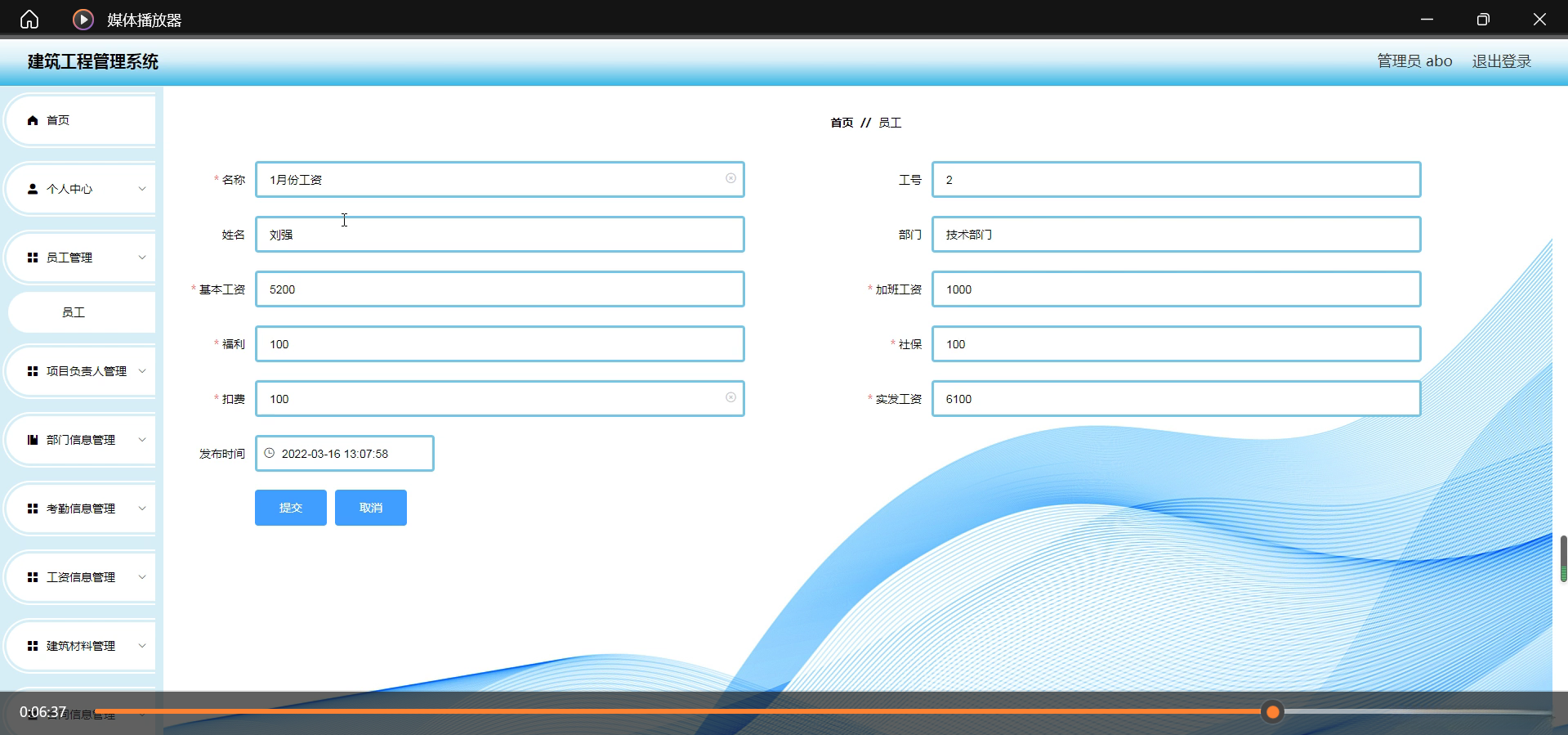Click the 建筑工程管理系统 title
Viewport: 1568px width, 735px height.
click(93, 61)
